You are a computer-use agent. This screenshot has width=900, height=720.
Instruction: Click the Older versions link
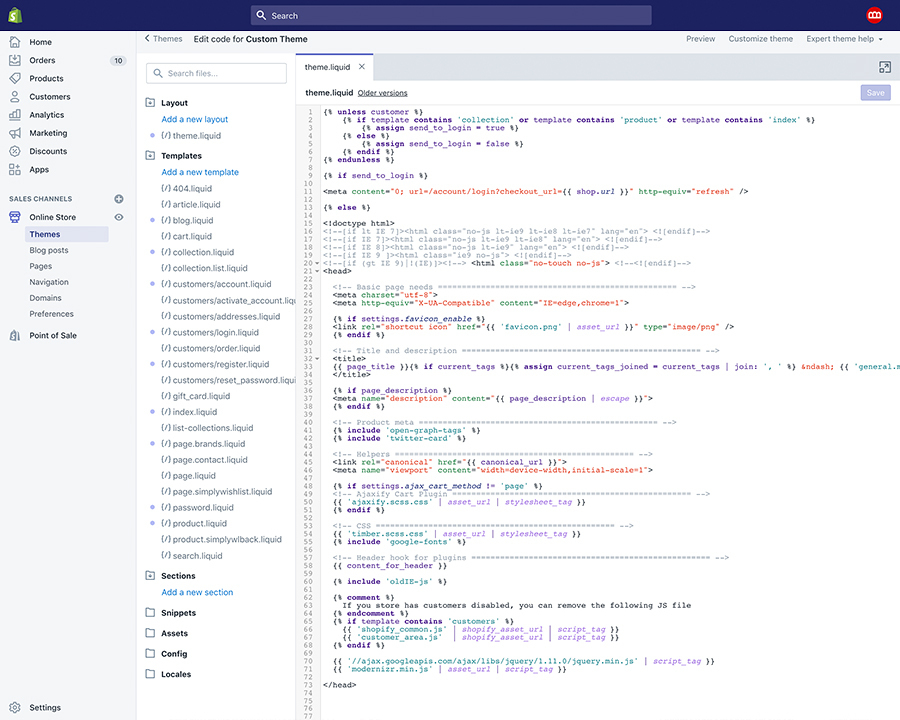click(x=382, y=93)
